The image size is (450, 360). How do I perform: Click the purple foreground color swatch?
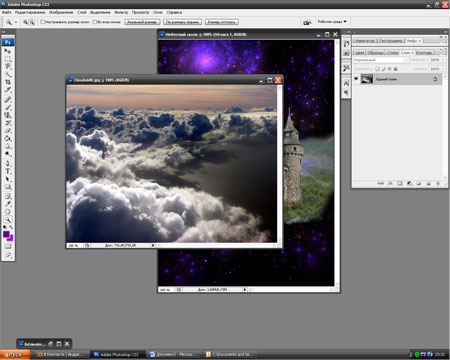[6, 234]
